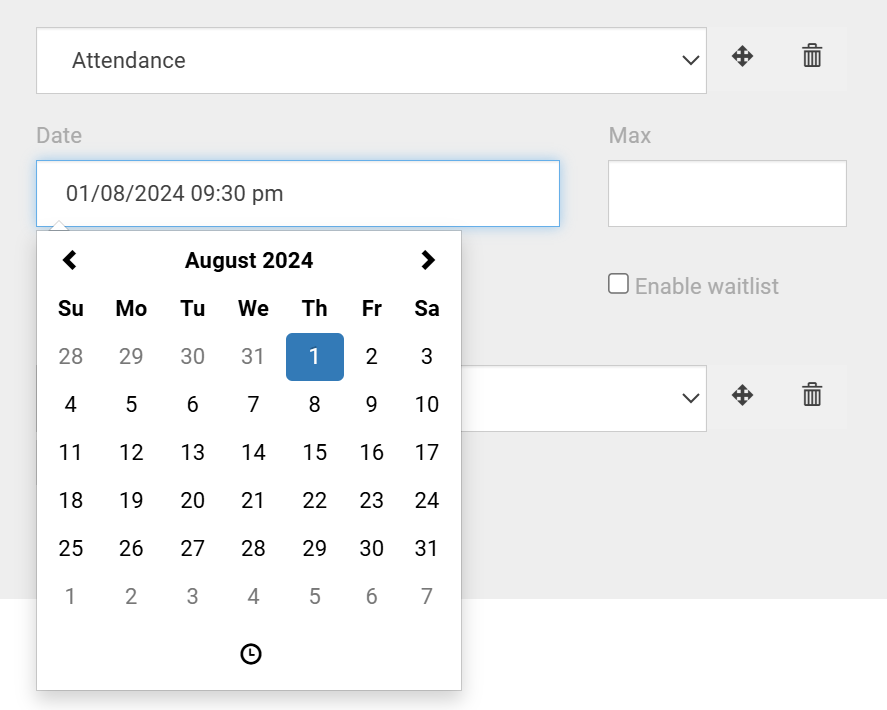Choose grayed September 2 date
The height and width of the screenshot is (710, 887).
(x=131, y=597)
